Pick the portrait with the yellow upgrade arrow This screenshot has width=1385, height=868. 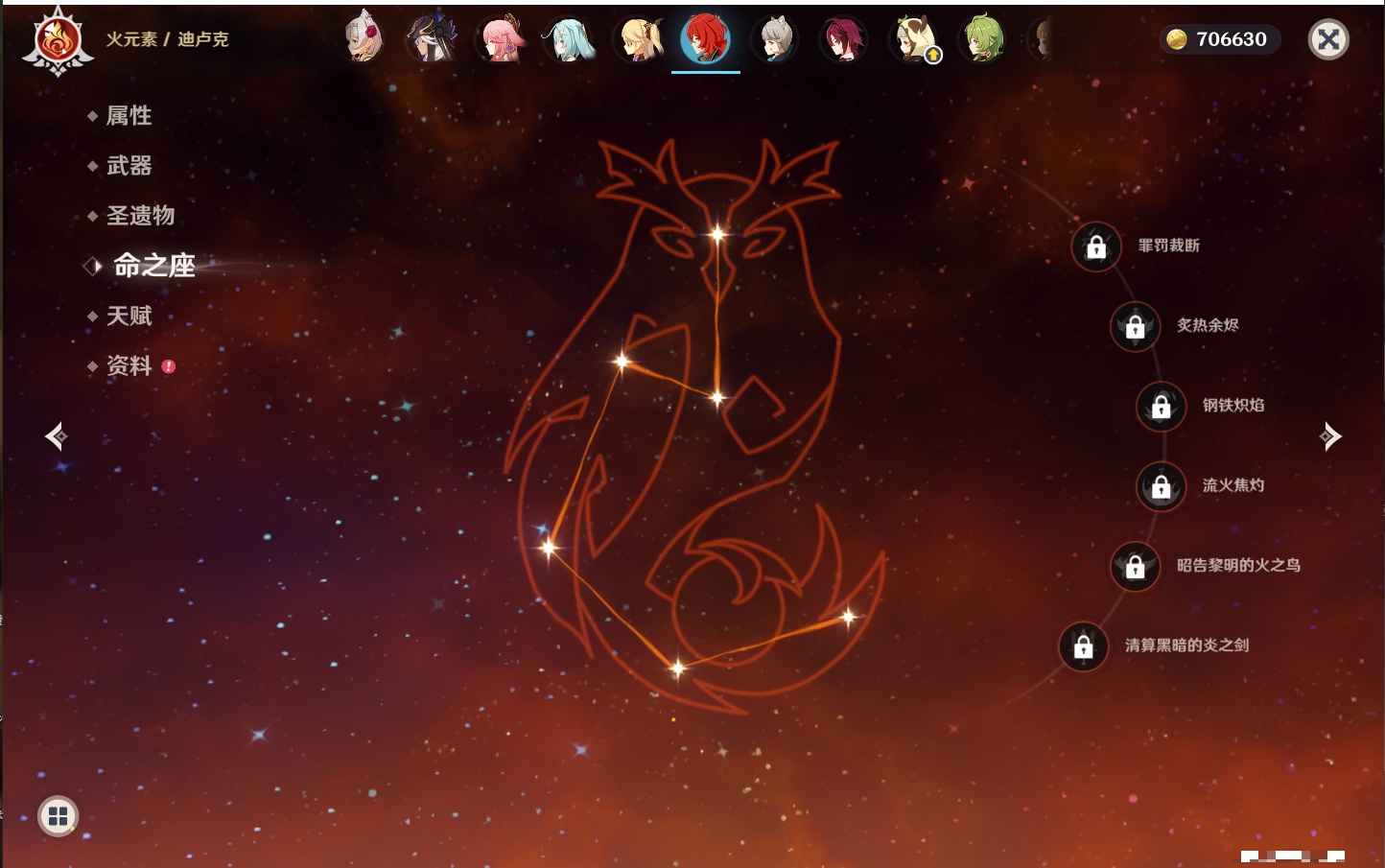pyautogui.click(x=914, y=38)
